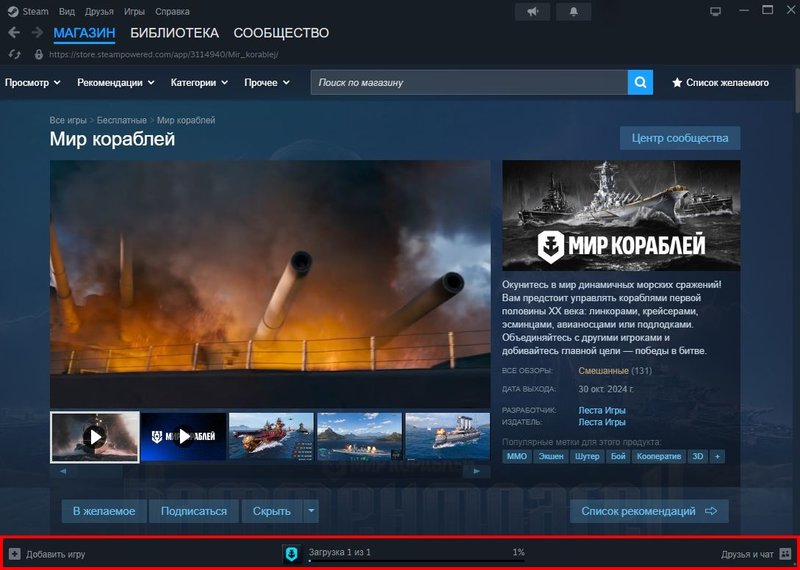The height and width of the screenshot is (570, 800).
Task: Switch to the МАГАЗИН tab
Action: [x=84, y=33]
